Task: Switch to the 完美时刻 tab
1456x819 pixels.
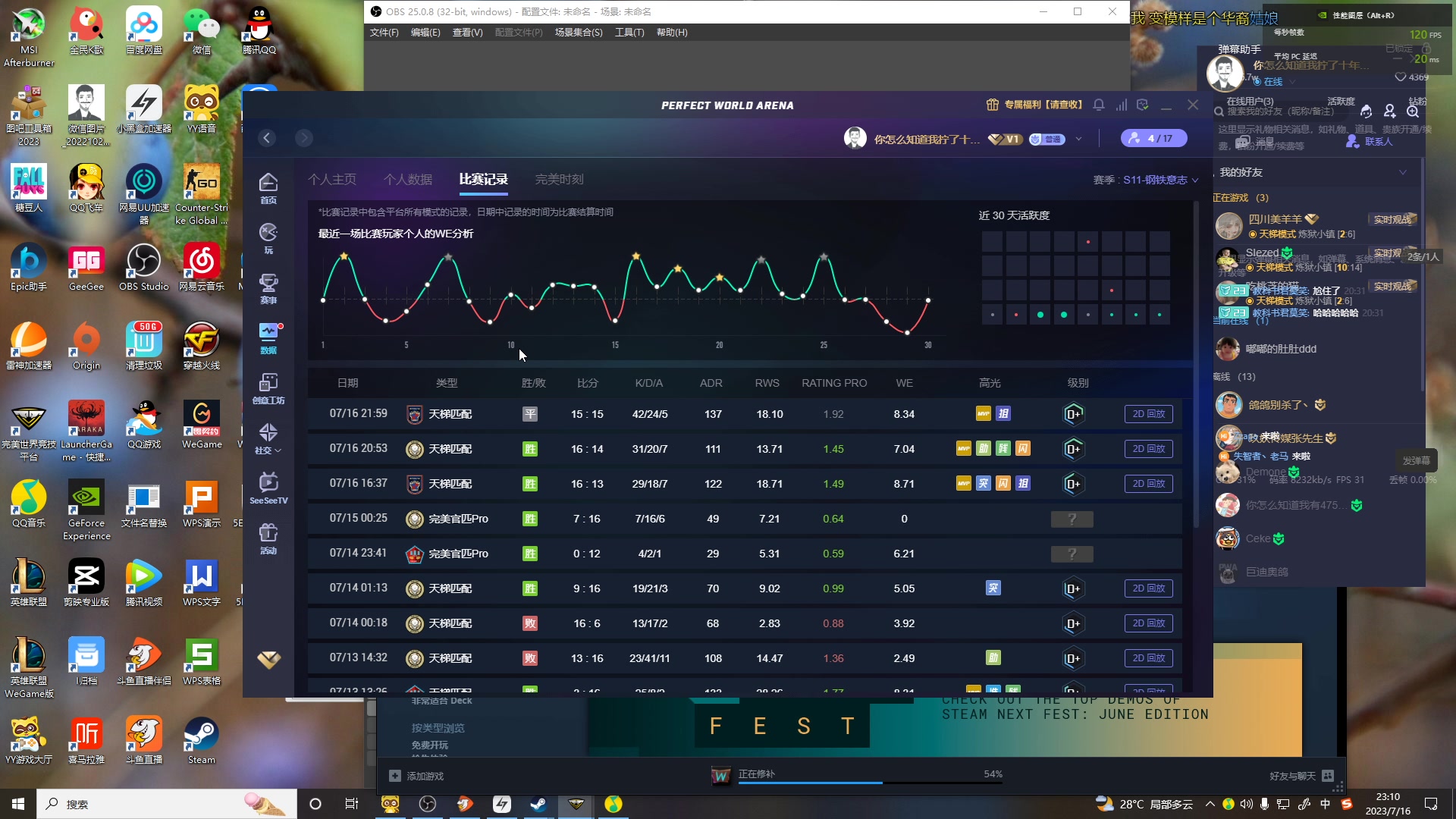Action: [x=560, y=179]
